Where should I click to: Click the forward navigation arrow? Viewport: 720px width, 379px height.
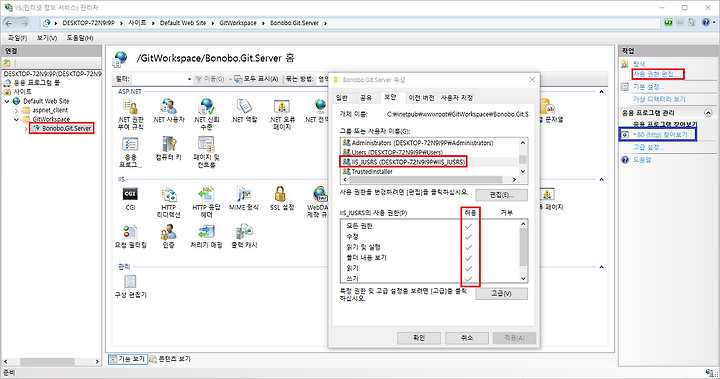(24, 23)
